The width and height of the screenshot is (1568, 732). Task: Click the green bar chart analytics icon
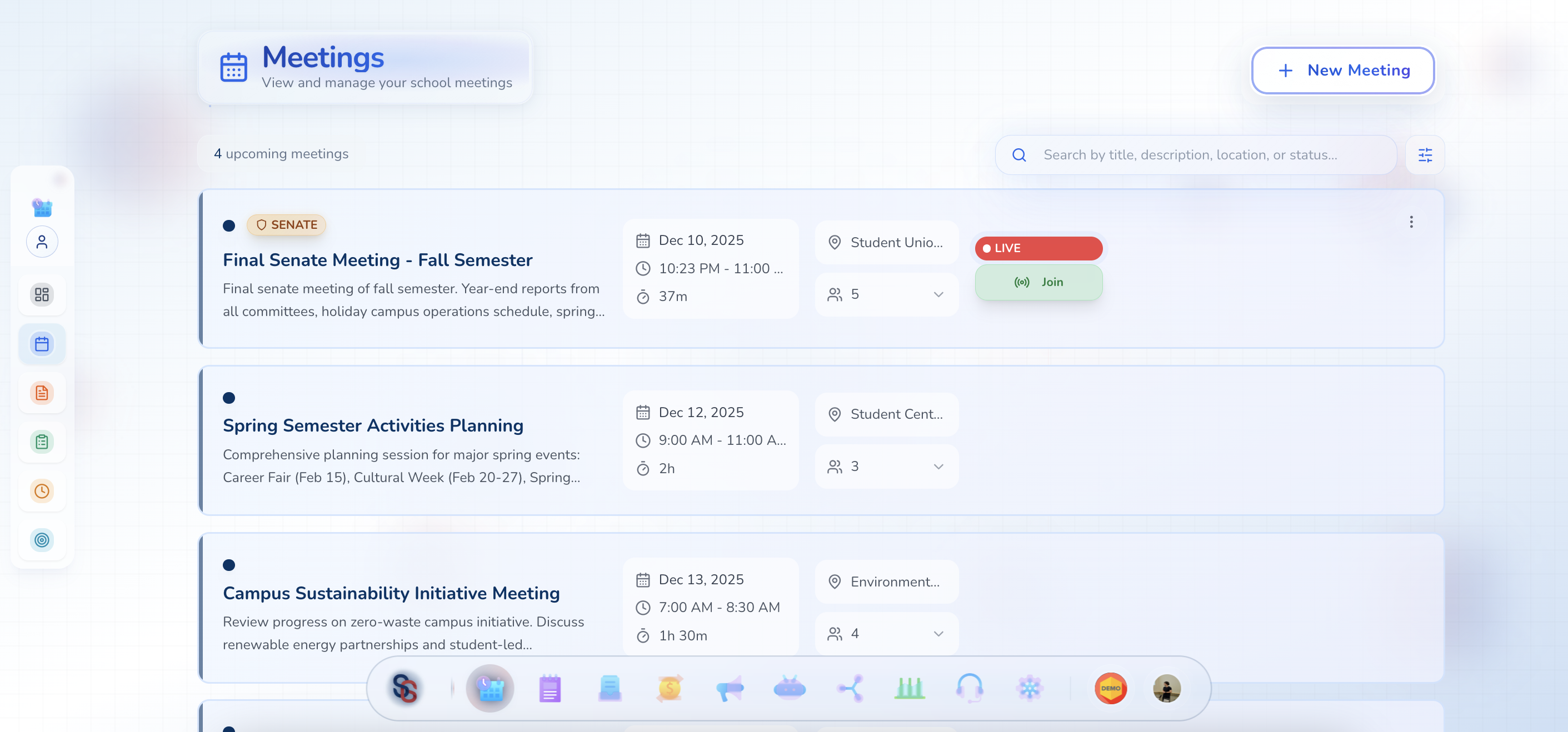point(910,689)
